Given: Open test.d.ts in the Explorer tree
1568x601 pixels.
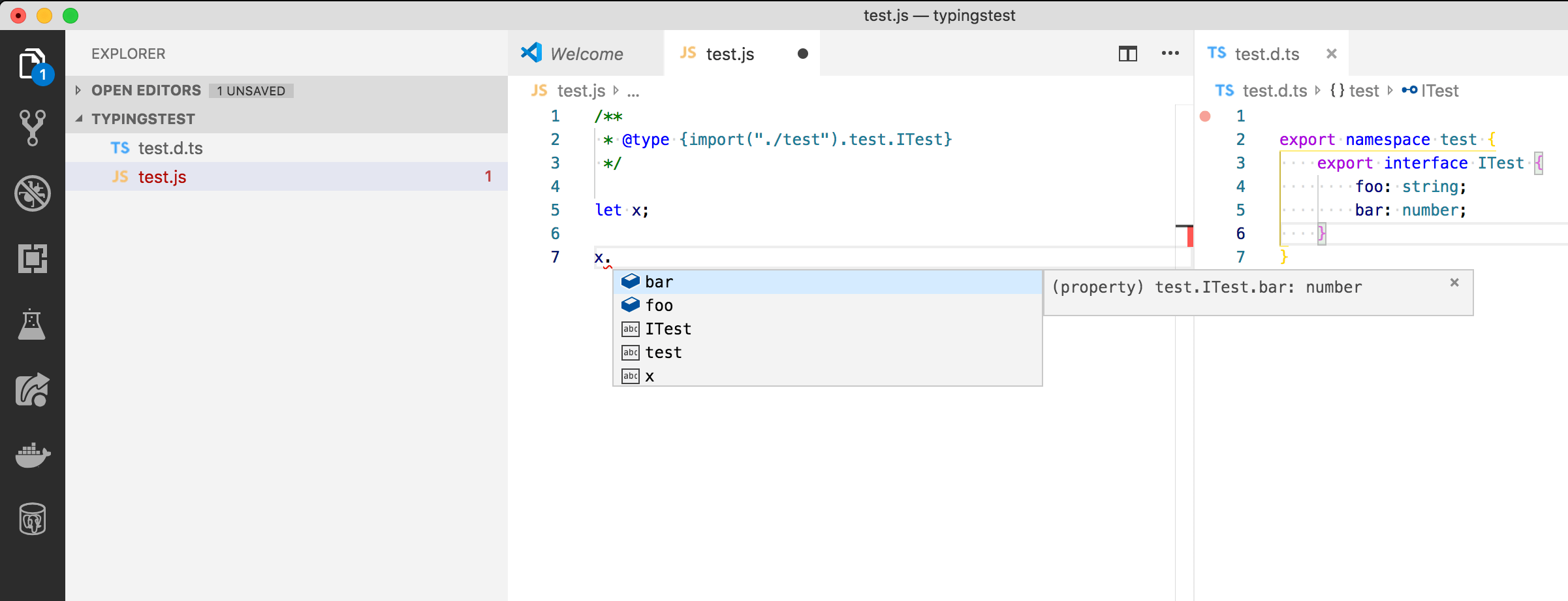Looking at the screenshot, I should click(287, 148).
